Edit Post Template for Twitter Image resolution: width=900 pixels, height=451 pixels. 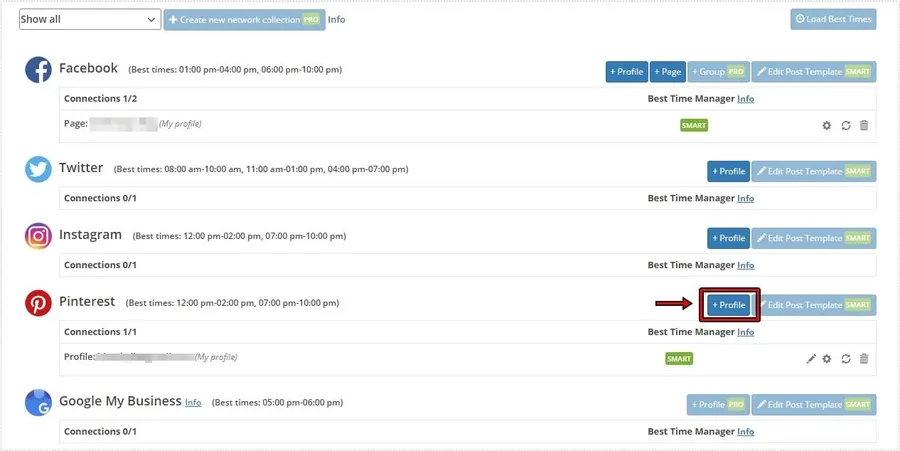point(813,171)
